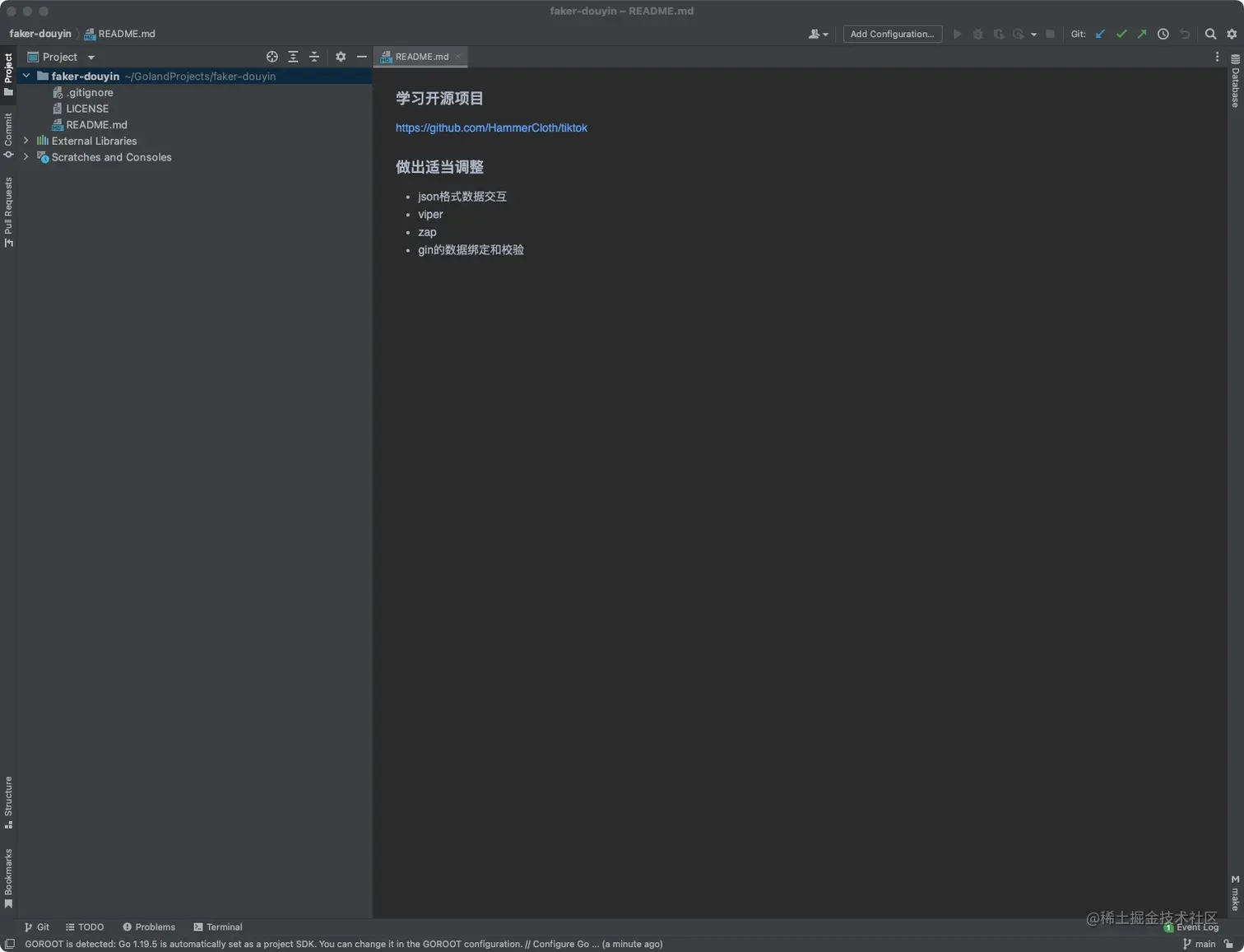Click the Stop square icon

click(x=1050, y=34)
